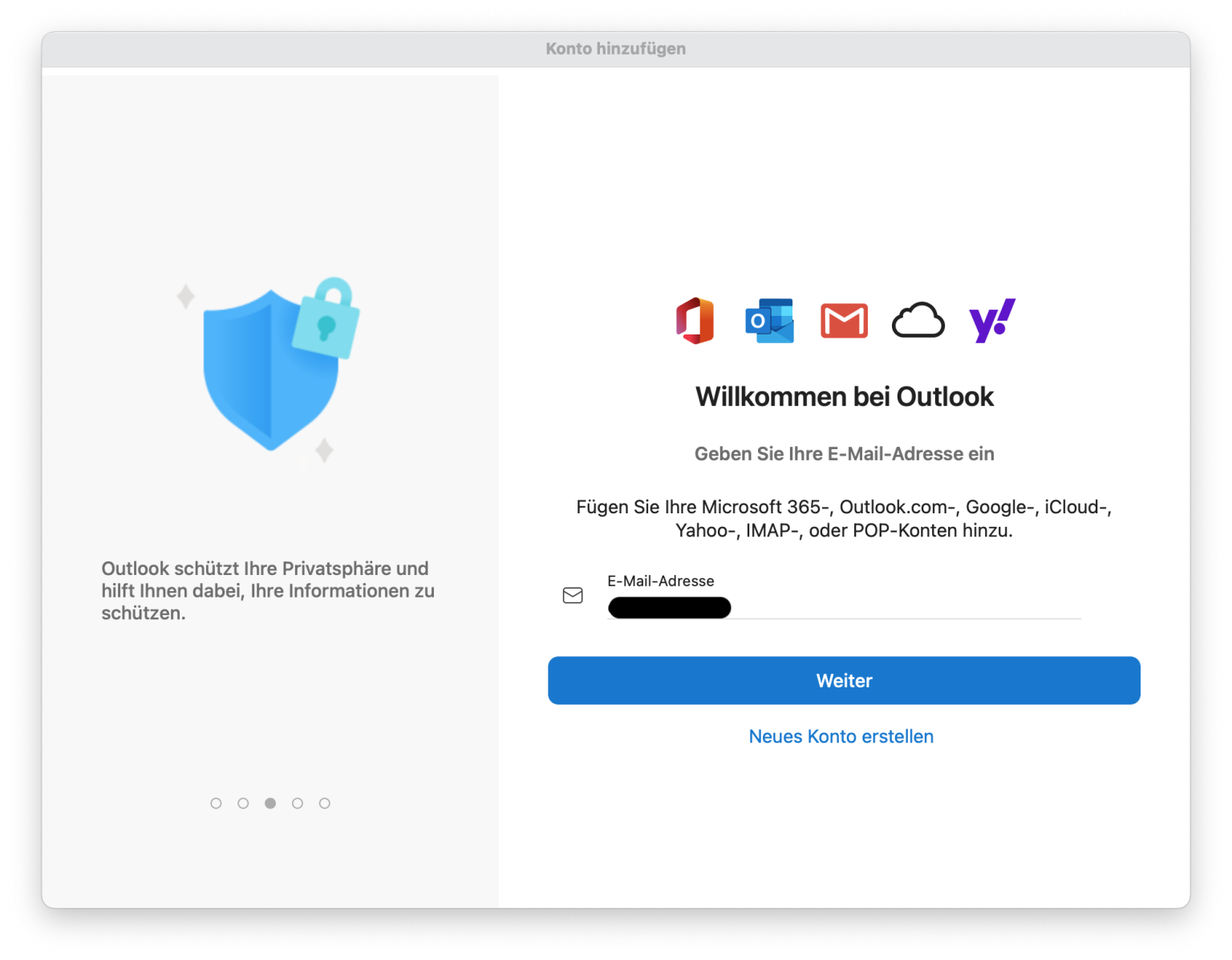Click the Outlook.com icon

point(769,321)
